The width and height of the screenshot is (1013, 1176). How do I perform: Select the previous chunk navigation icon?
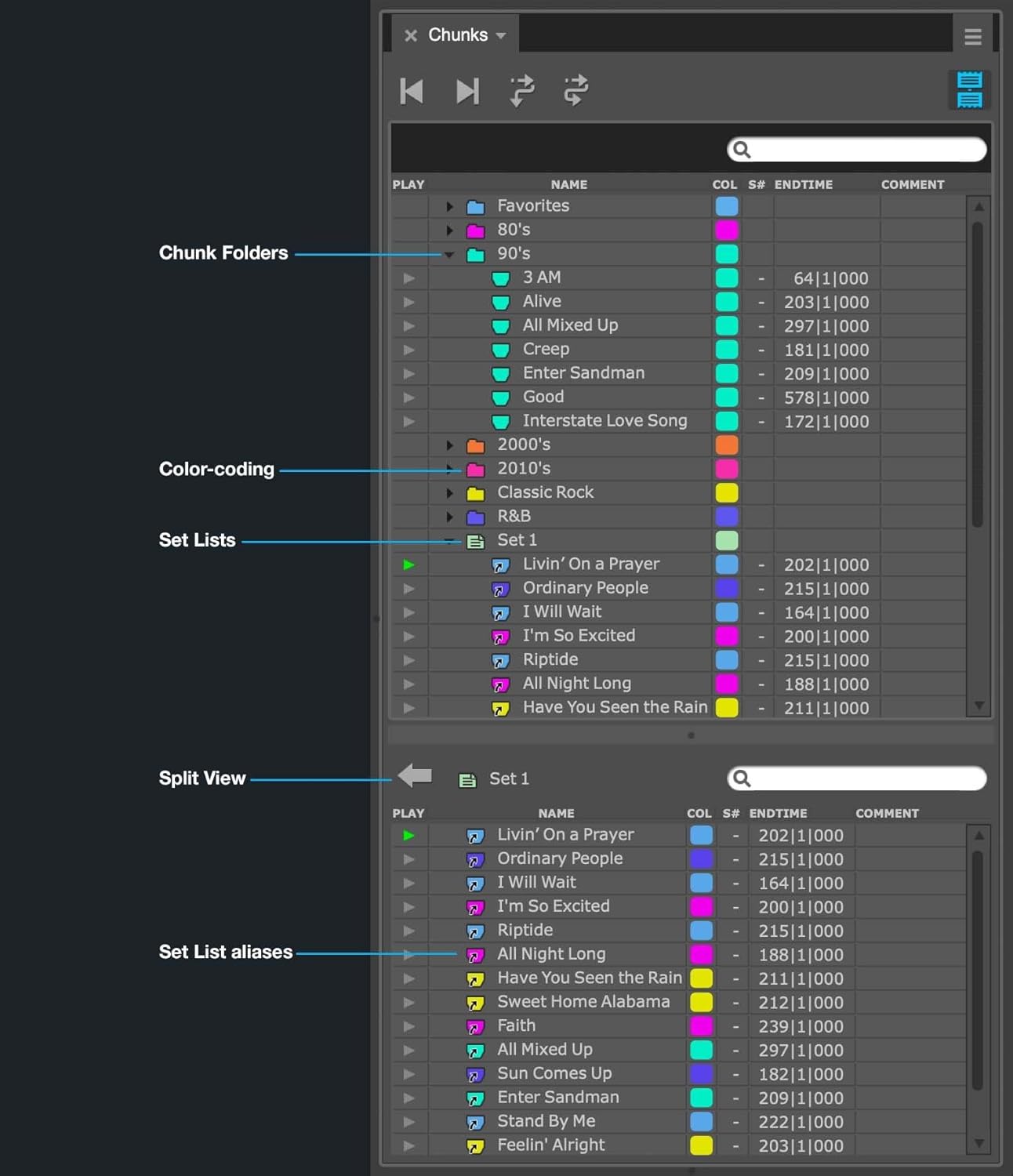coord(411,91)
